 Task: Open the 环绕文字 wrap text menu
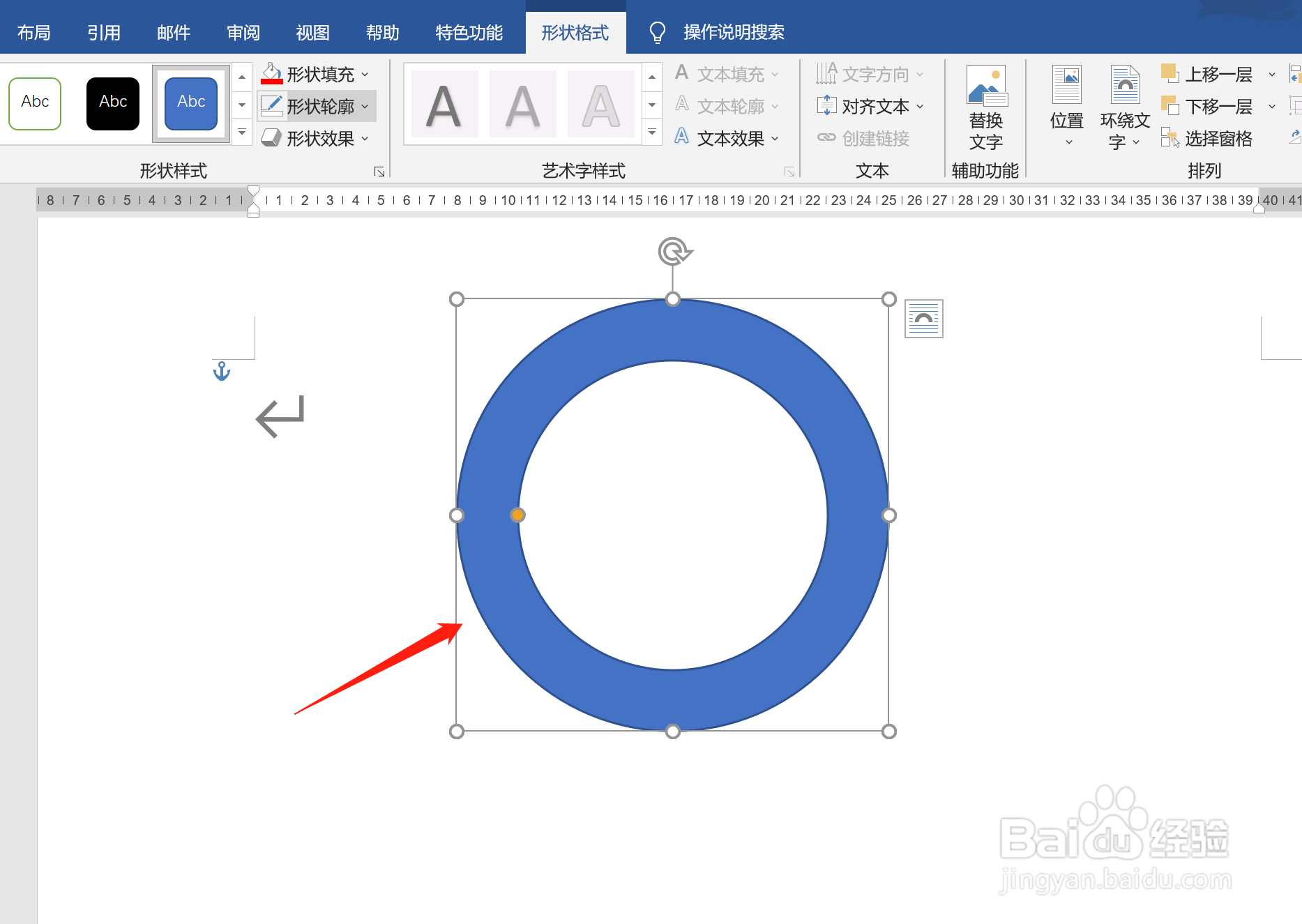1125,107
